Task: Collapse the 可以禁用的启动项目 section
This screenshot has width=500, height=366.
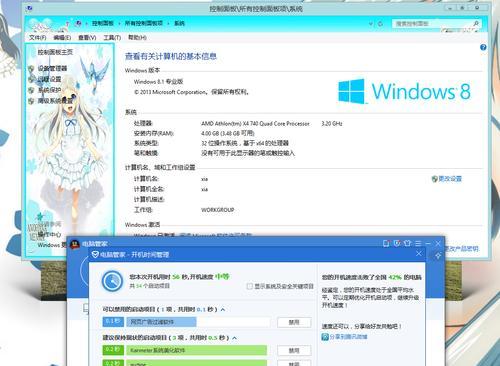Action: tap(223, 310)
